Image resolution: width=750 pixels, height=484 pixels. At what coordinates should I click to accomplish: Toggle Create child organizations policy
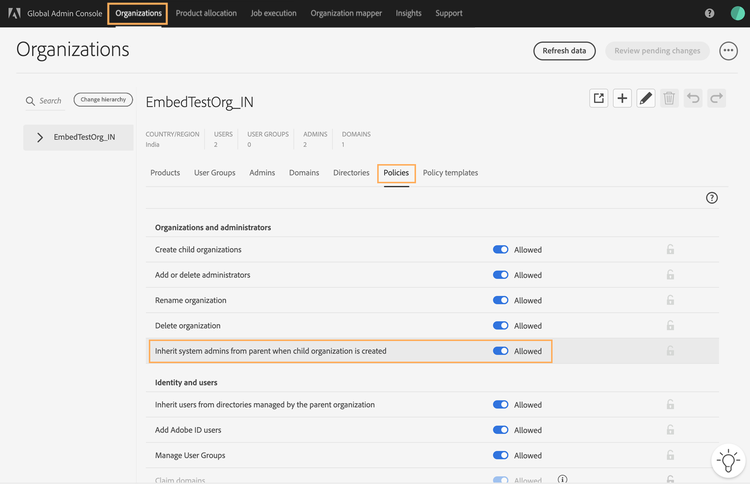pyautogui.click(x=501, y=250)
